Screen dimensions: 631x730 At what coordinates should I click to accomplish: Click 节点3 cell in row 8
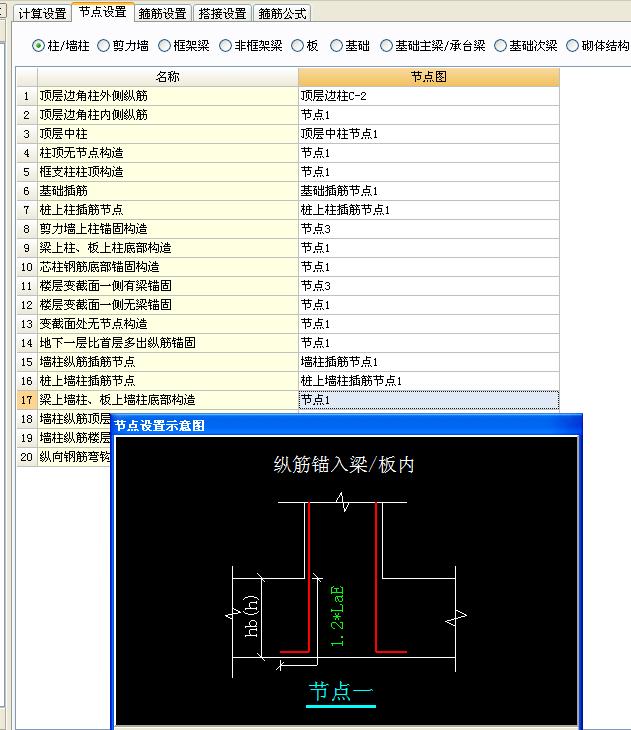pyautogui.click(x=429, y=229)
